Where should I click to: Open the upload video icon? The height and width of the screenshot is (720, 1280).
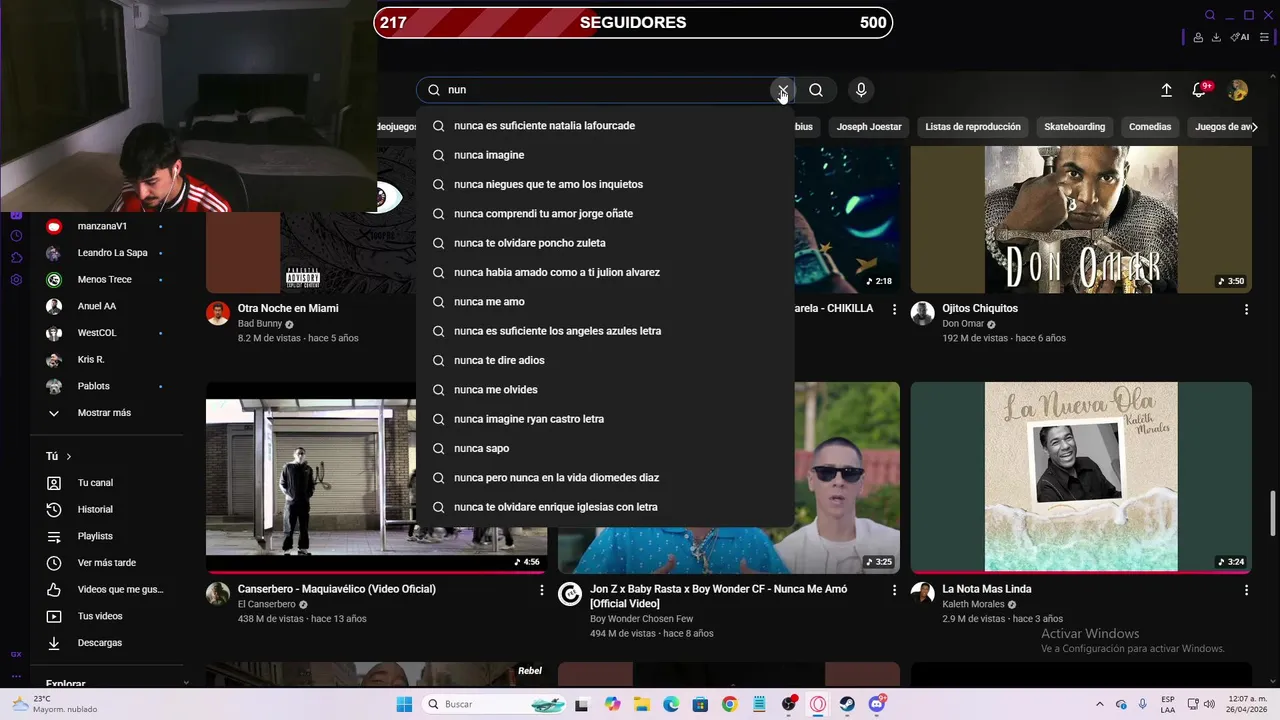click(x=1166, y=90)
